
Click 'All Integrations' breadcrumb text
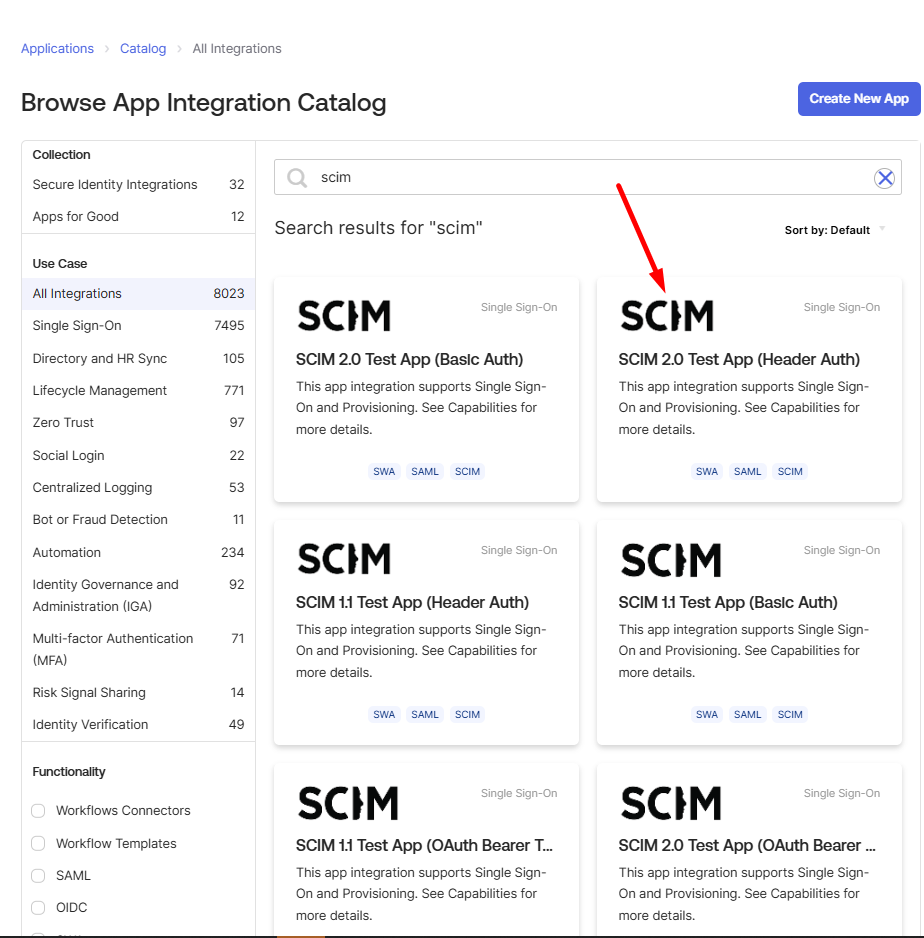(x=237, y=48)
